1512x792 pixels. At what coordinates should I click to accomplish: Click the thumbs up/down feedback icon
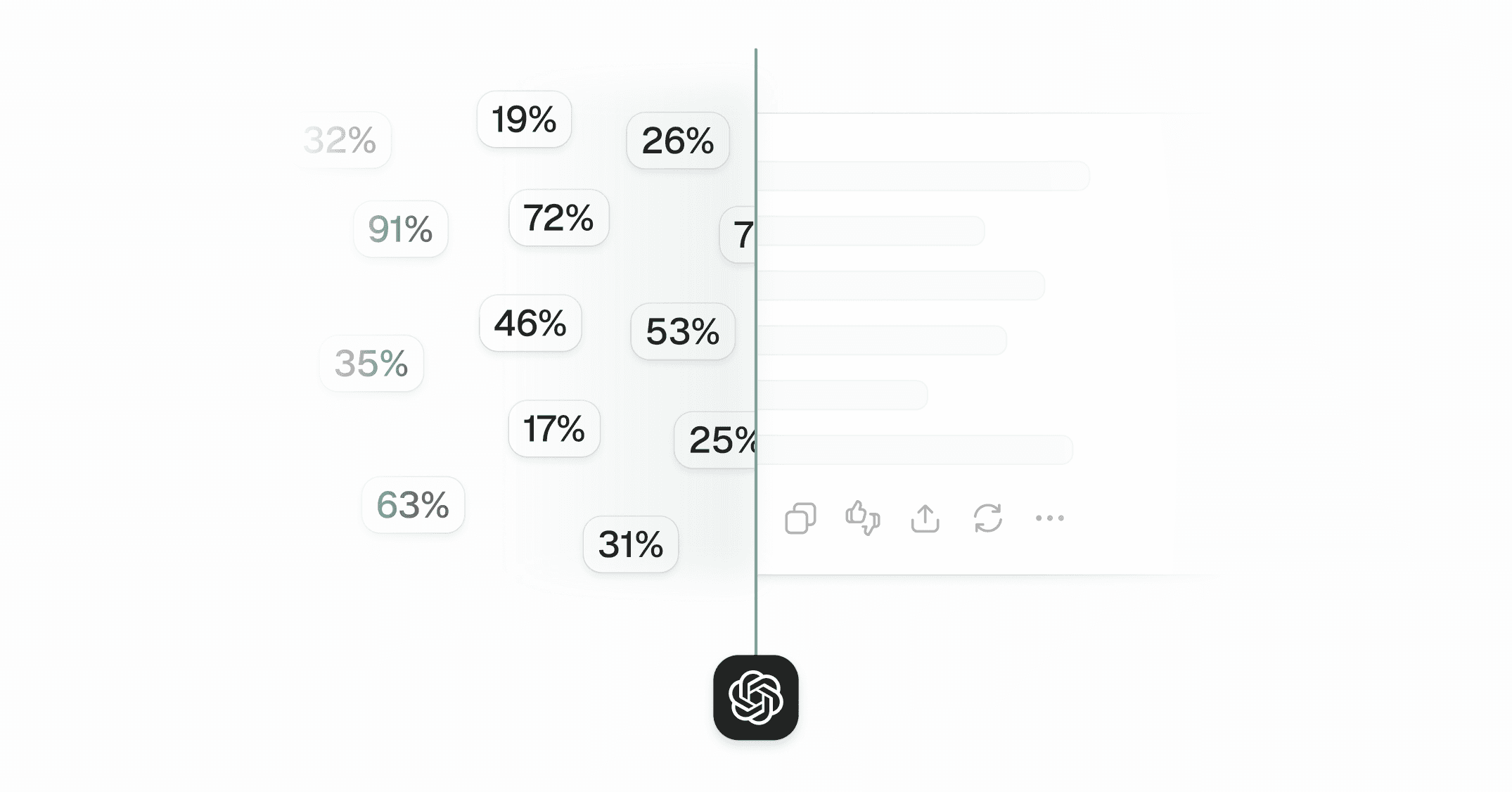click(862, 518)
